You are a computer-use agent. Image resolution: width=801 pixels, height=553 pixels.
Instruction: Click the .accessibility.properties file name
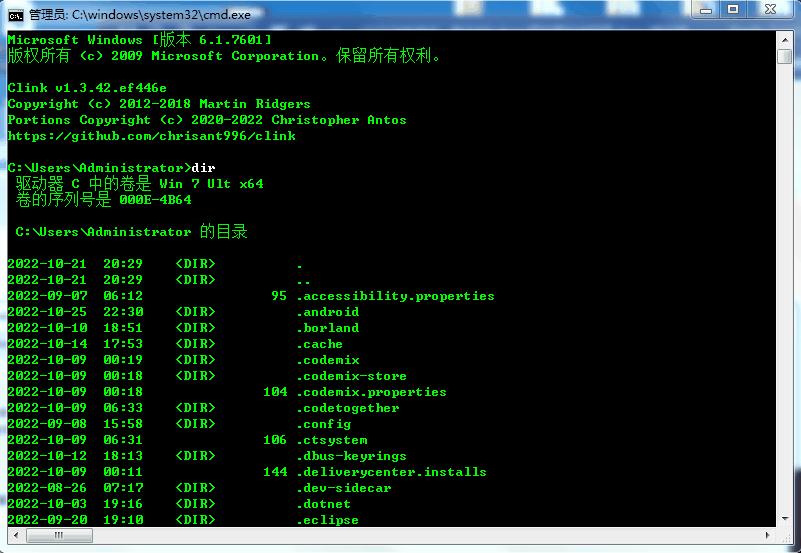pyautogui.click(x=395, y=296)
